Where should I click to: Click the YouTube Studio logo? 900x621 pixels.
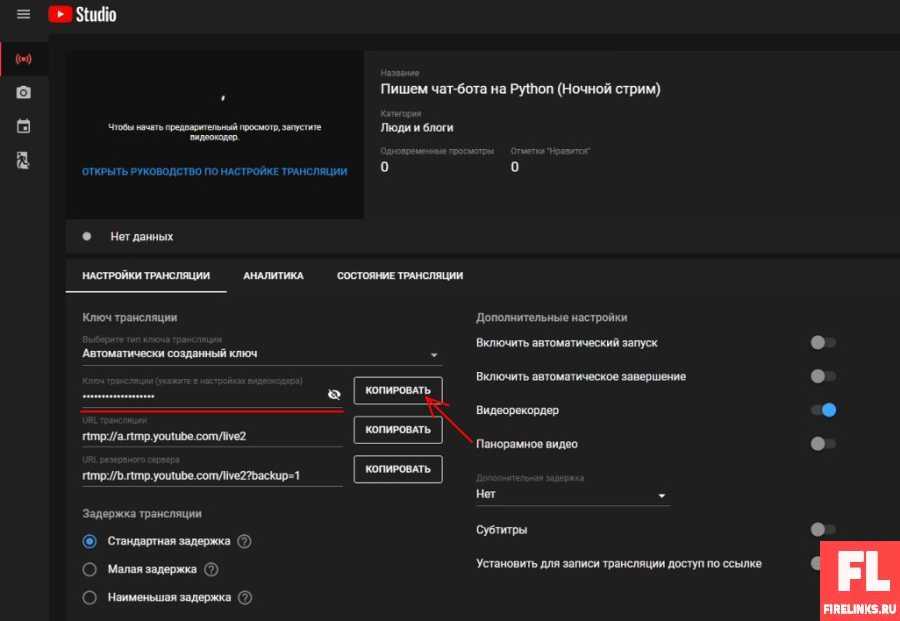[x=82, y=14]
